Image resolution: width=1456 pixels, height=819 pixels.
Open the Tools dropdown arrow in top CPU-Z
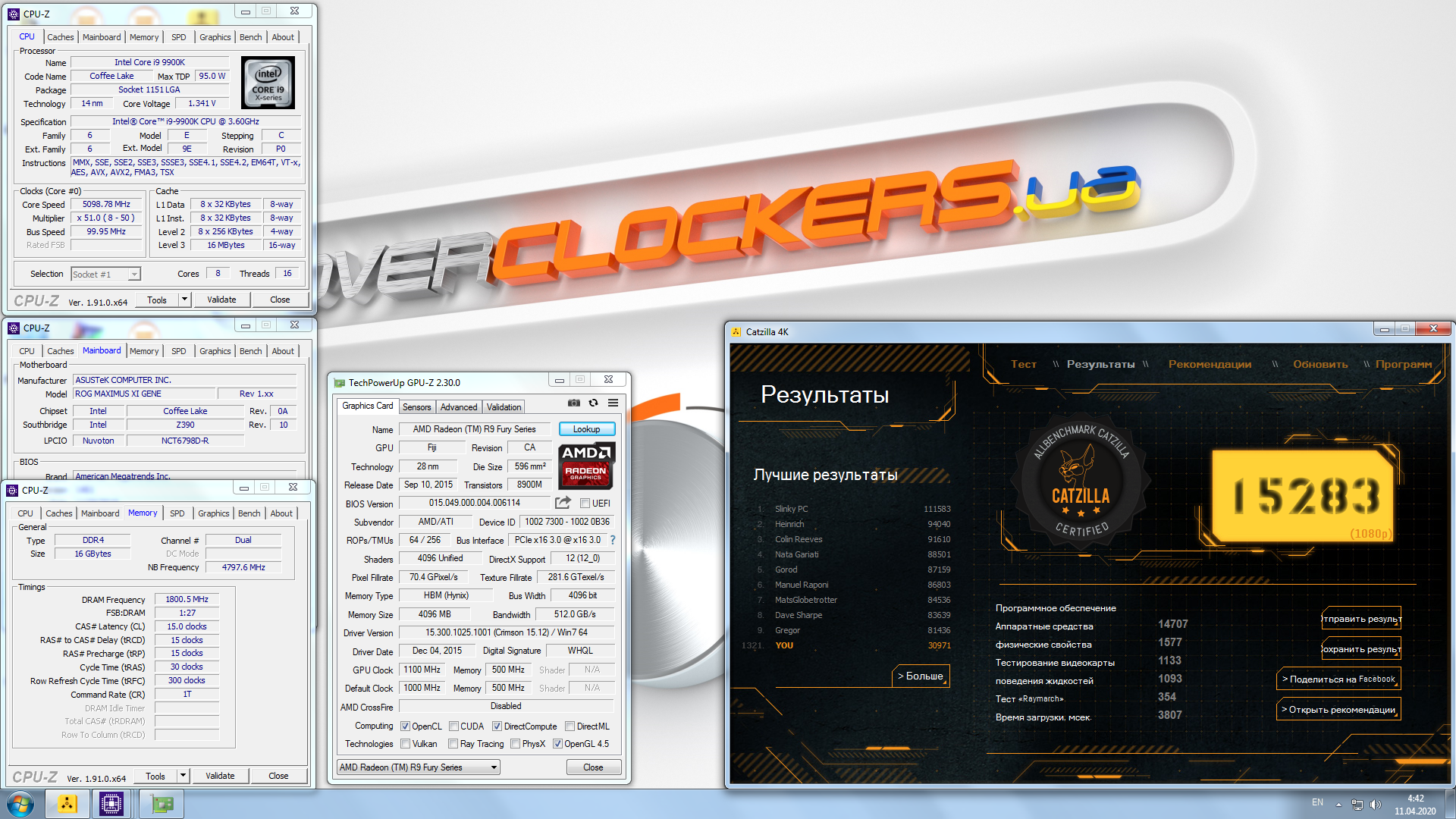tap(184, 300)
